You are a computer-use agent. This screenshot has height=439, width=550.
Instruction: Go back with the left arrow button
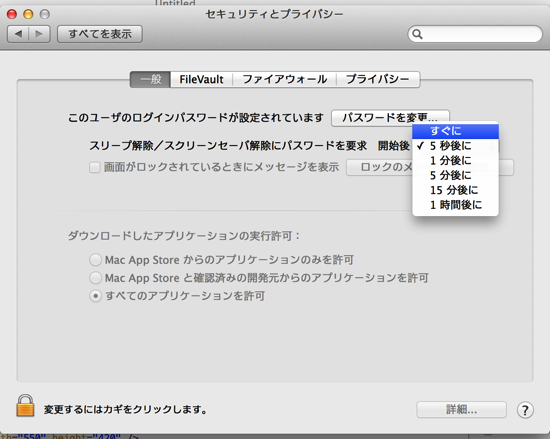(x=18, y=34)
